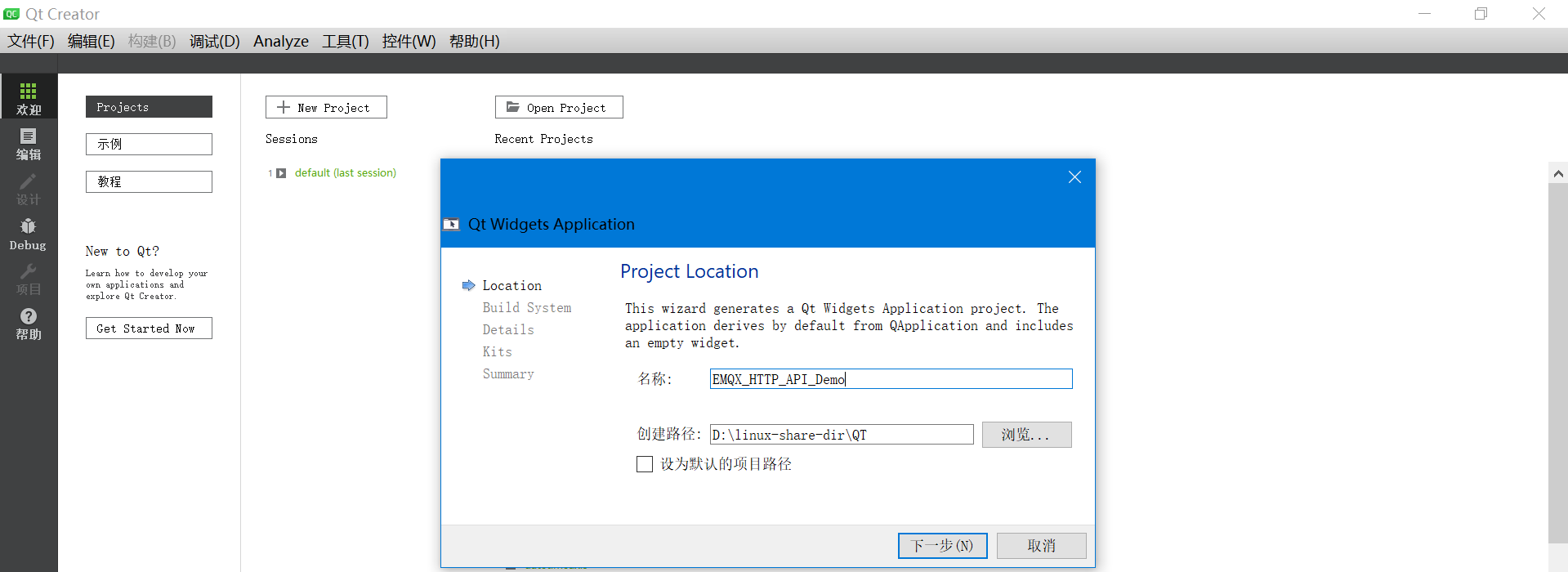
Task: Open the 编辑(E) menu
Action: 91,41
